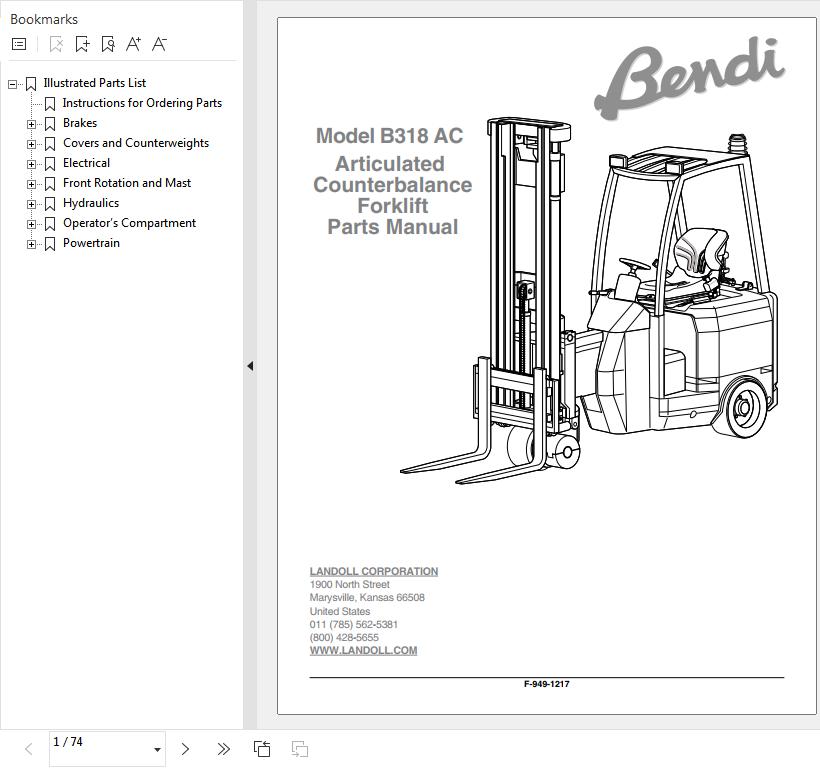
Task: Click the bookmark icon beside Powertrain
Action: pos(50,244)
